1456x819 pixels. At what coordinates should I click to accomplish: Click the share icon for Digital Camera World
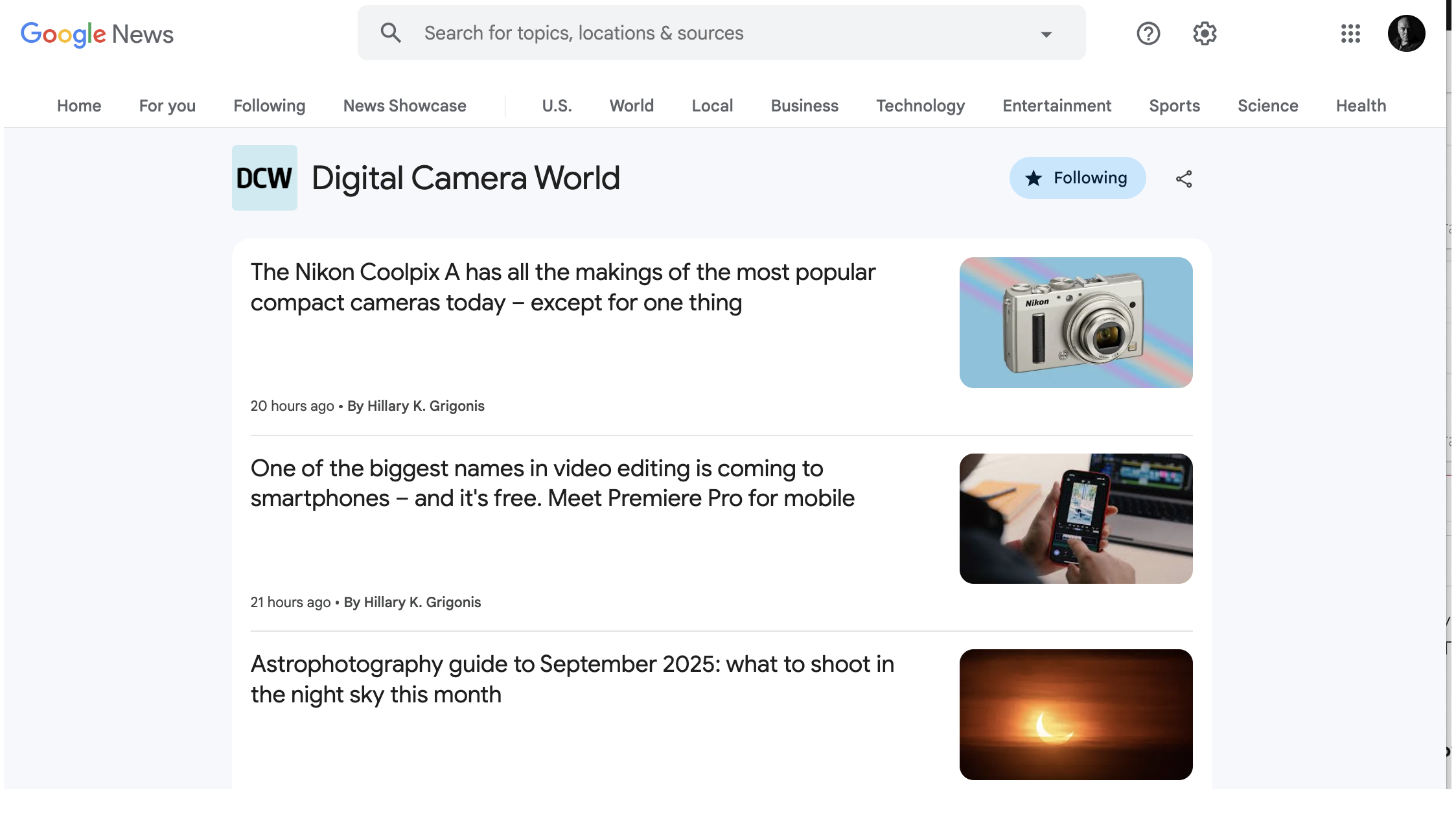(1184, 179)
